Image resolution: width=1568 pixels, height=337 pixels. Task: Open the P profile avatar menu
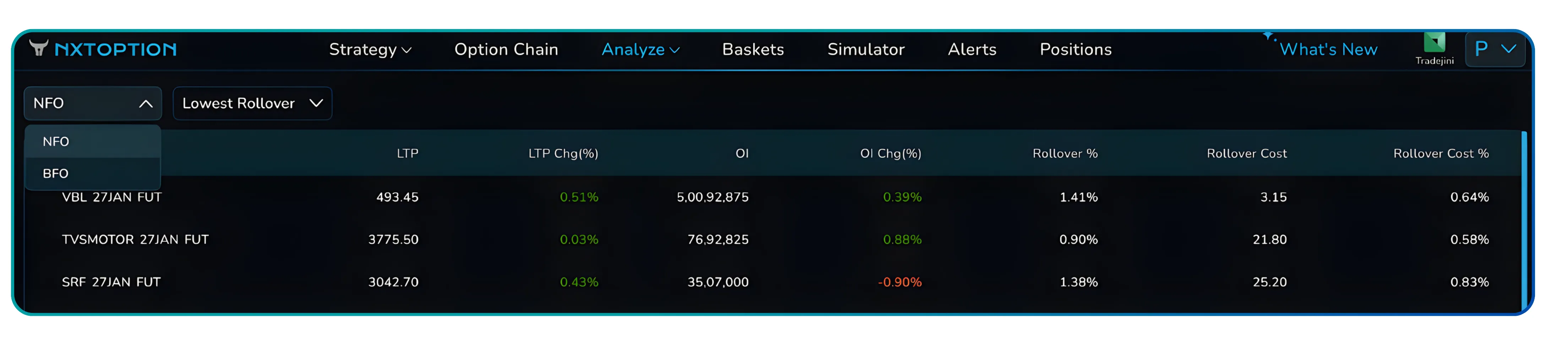point(1496,49)
